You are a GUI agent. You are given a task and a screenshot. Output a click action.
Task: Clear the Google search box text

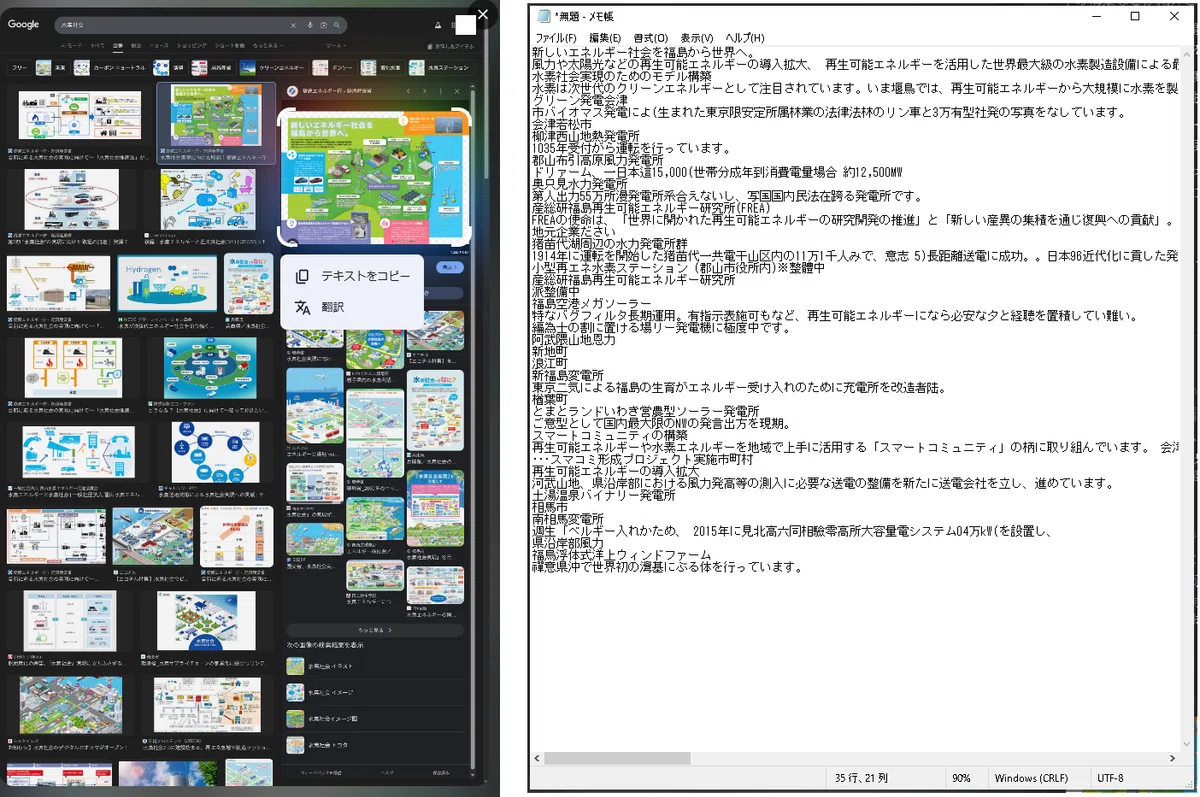(293, 25)
